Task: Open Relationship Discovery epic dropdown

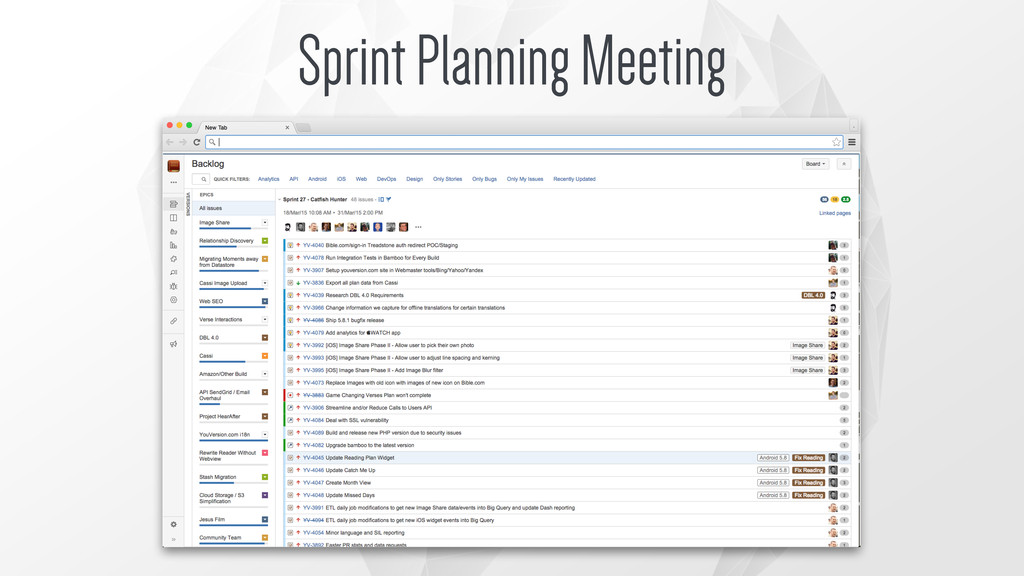Action: point(265,241)
